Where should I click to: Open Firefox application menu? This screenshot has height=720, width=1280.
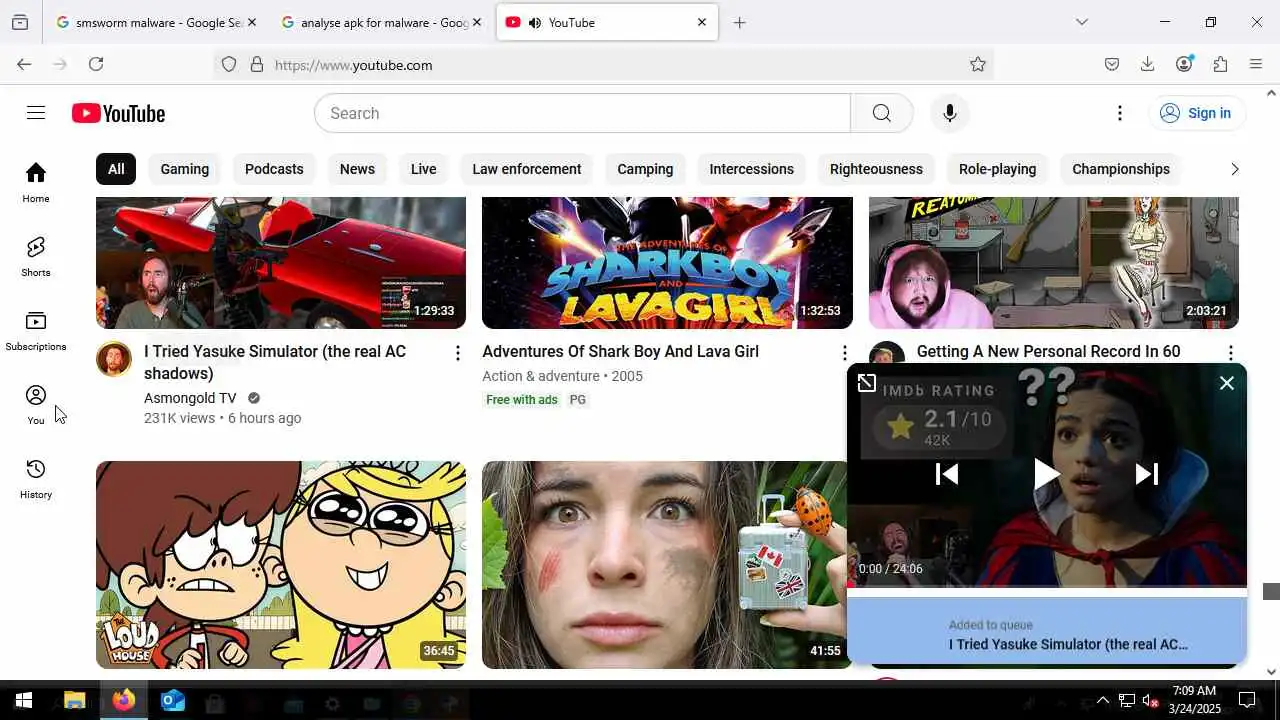coord(1256,64)
